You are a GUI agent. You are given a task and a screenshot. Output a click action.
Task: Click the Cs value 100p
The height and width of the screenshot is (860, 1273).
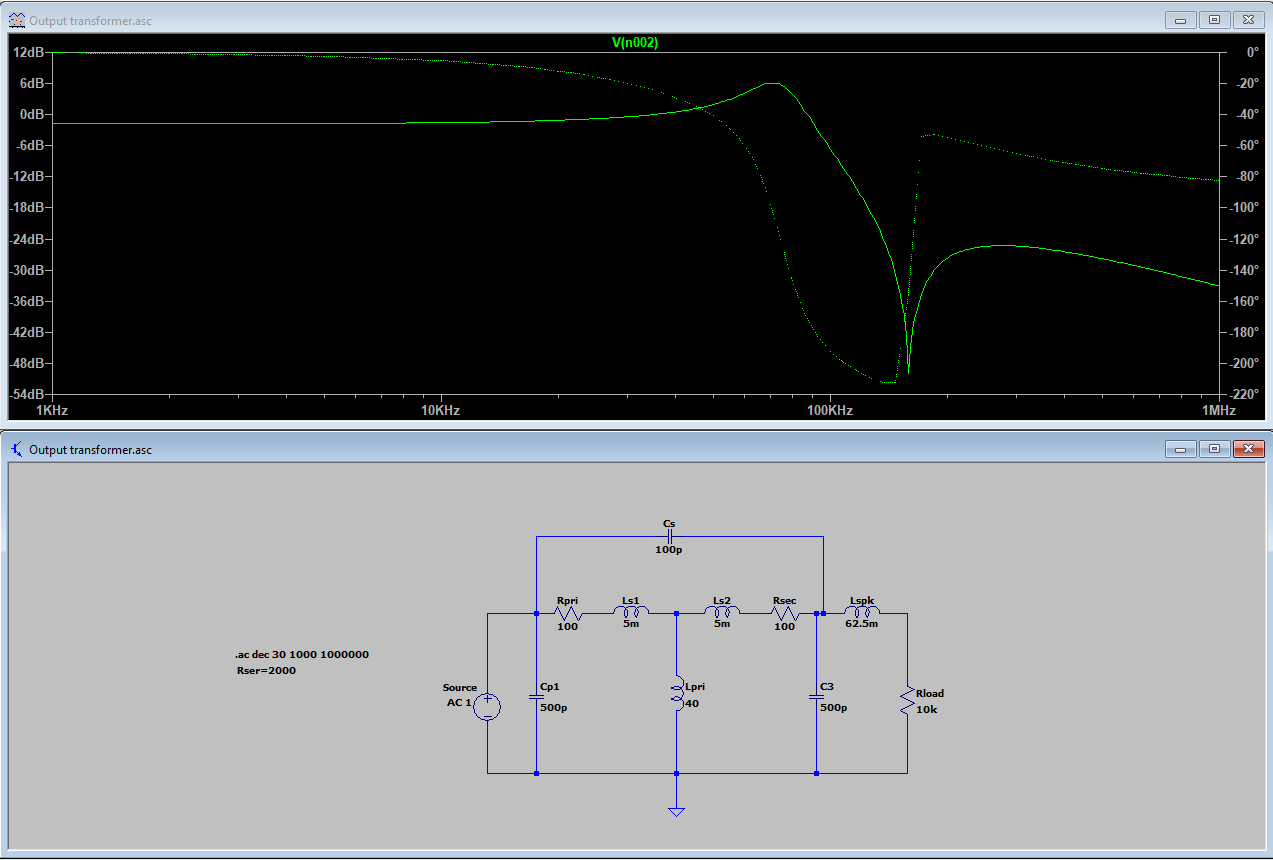tap(669, 551)
